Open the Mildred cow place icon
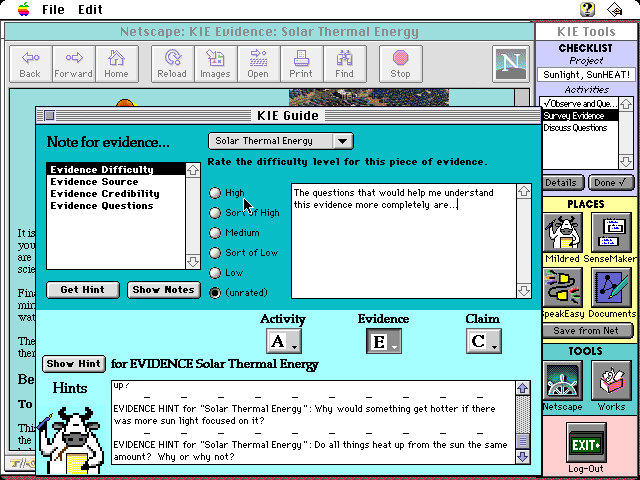Viewport: 640px width, 480px height. pyautogui.click(x=562, y=233)
